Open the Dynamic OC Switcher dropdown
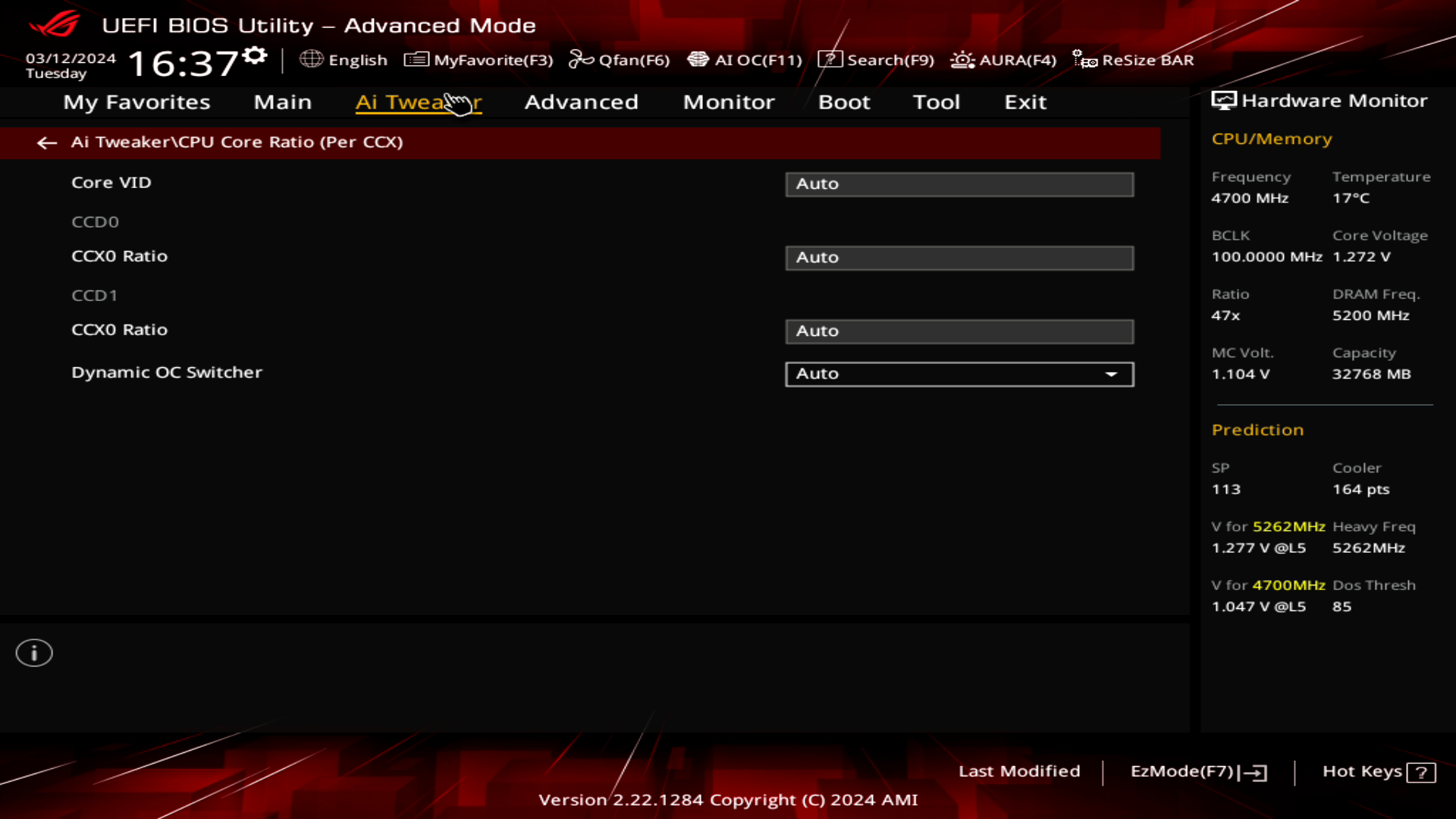 click(x=959, y=374)
